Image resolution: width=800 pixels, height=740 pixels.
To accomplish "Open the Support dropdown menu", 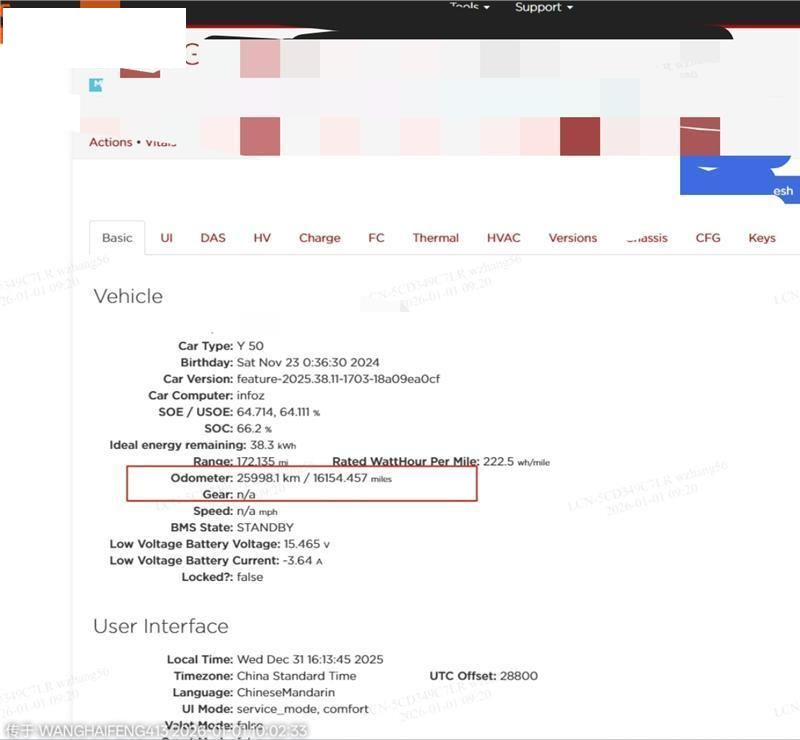I will pyautogui.click(x=543, y=7).
